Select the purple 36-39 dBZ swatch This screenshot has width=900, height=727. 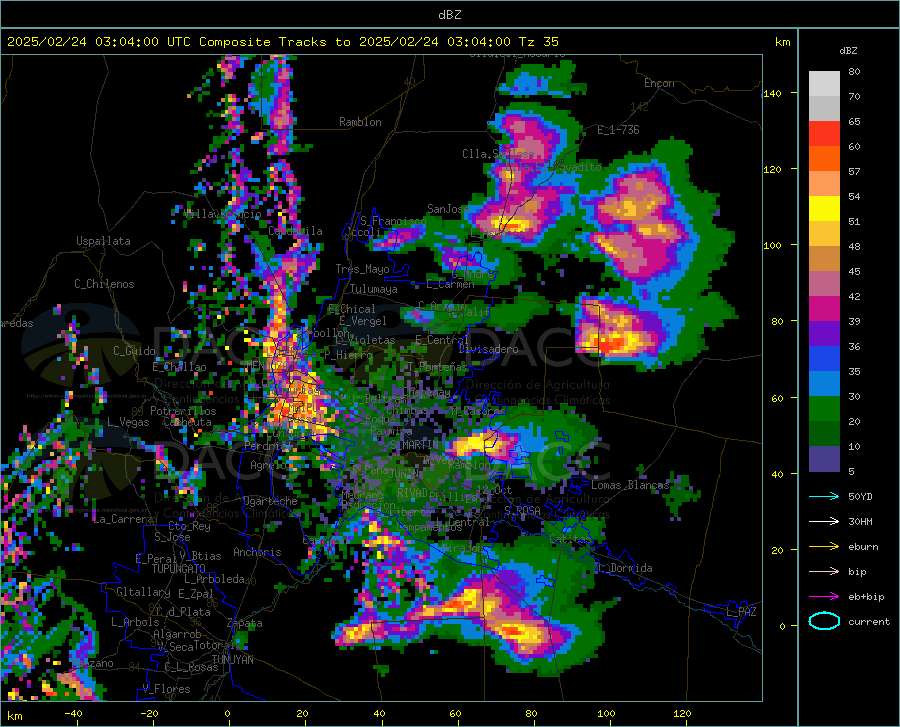click(824, 334)
